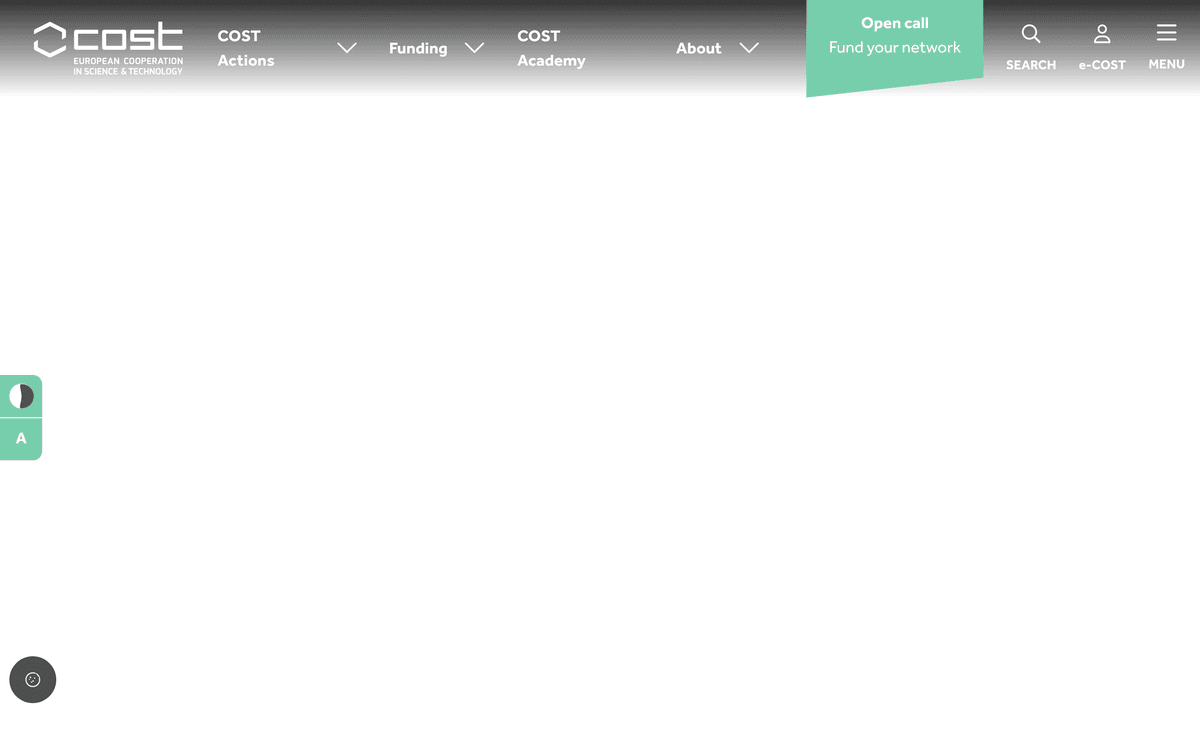1200x750 pixels.
Task: Expand the chevron next to About
Action: 749,48
